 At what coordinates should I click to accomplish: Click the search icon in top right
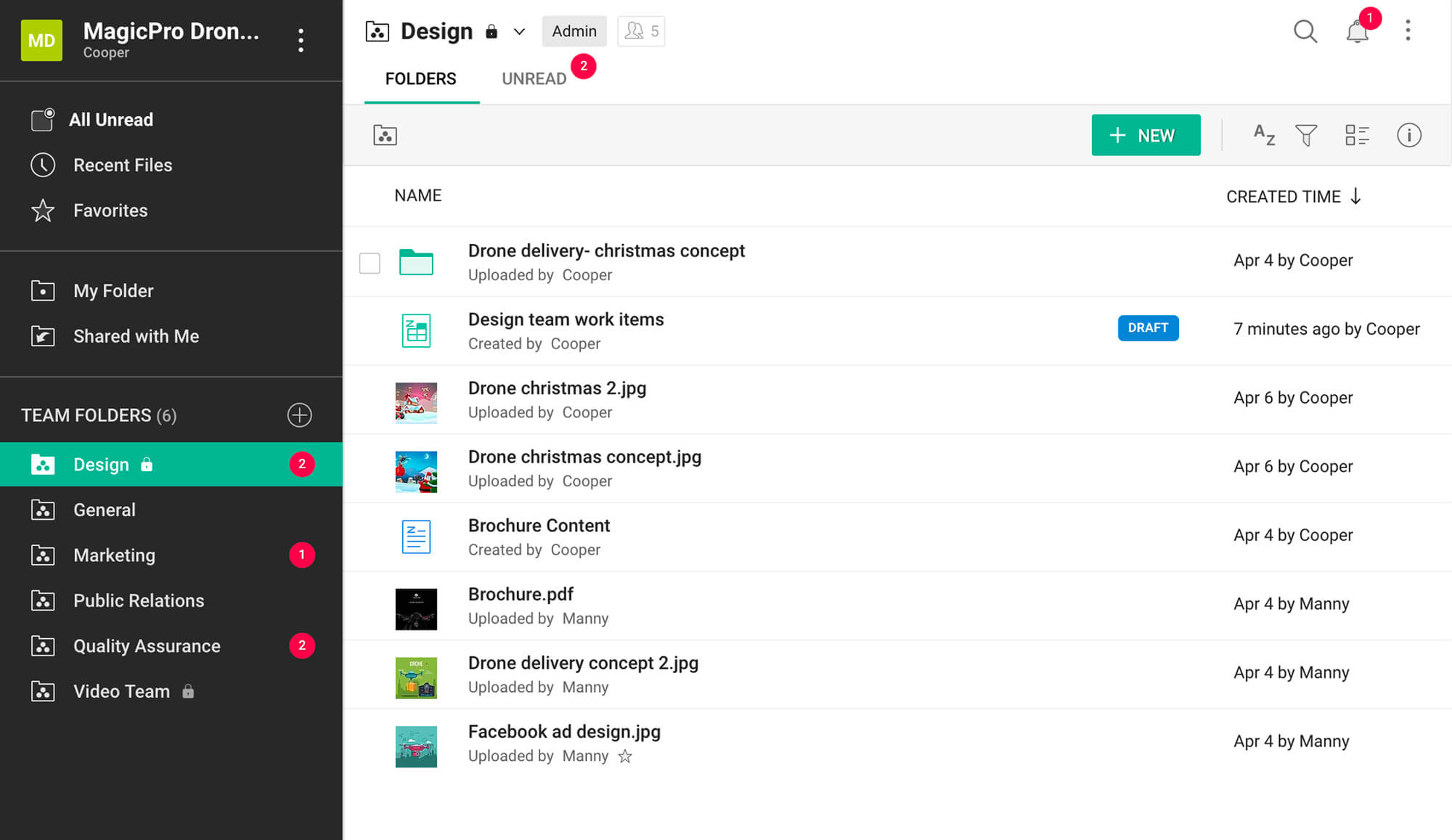pyautogui.click(x=1306, y=31)
